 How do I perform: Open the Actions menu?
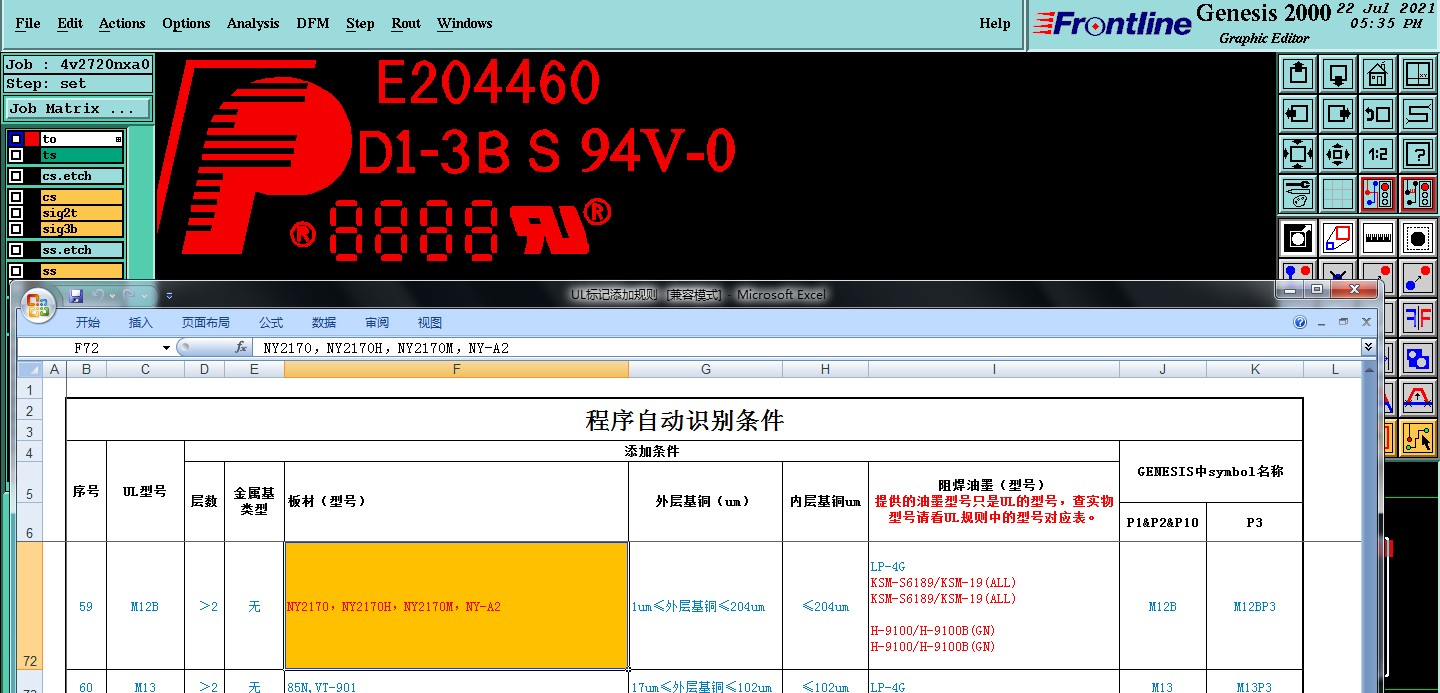(122, 23)
